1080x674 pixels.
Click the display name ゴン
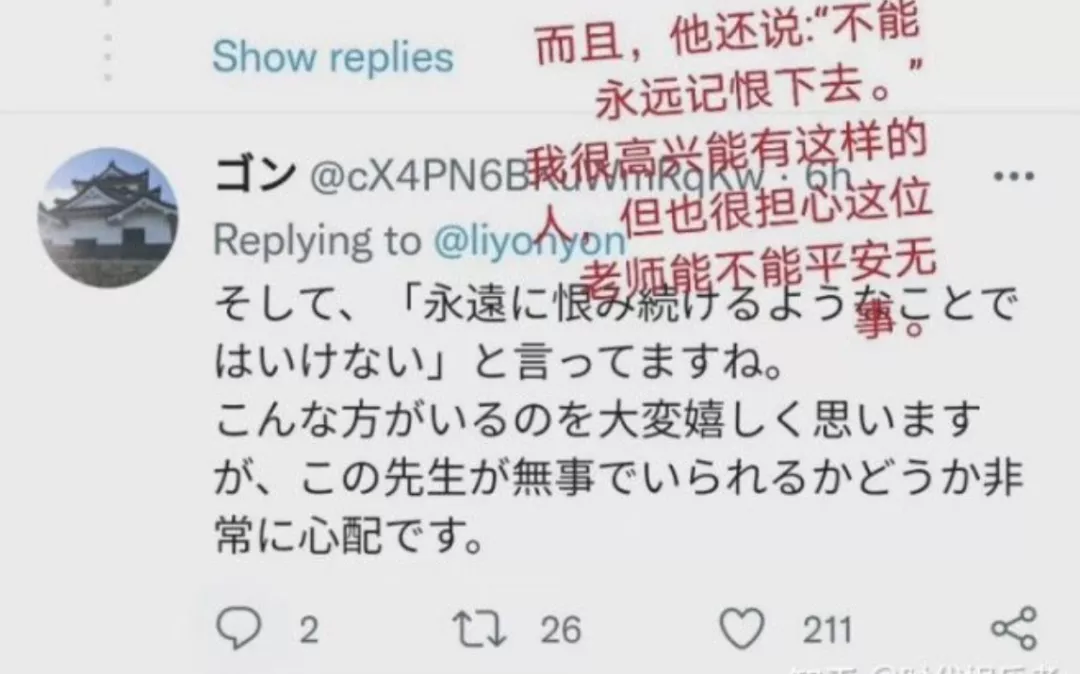click(x=256, y=174)
